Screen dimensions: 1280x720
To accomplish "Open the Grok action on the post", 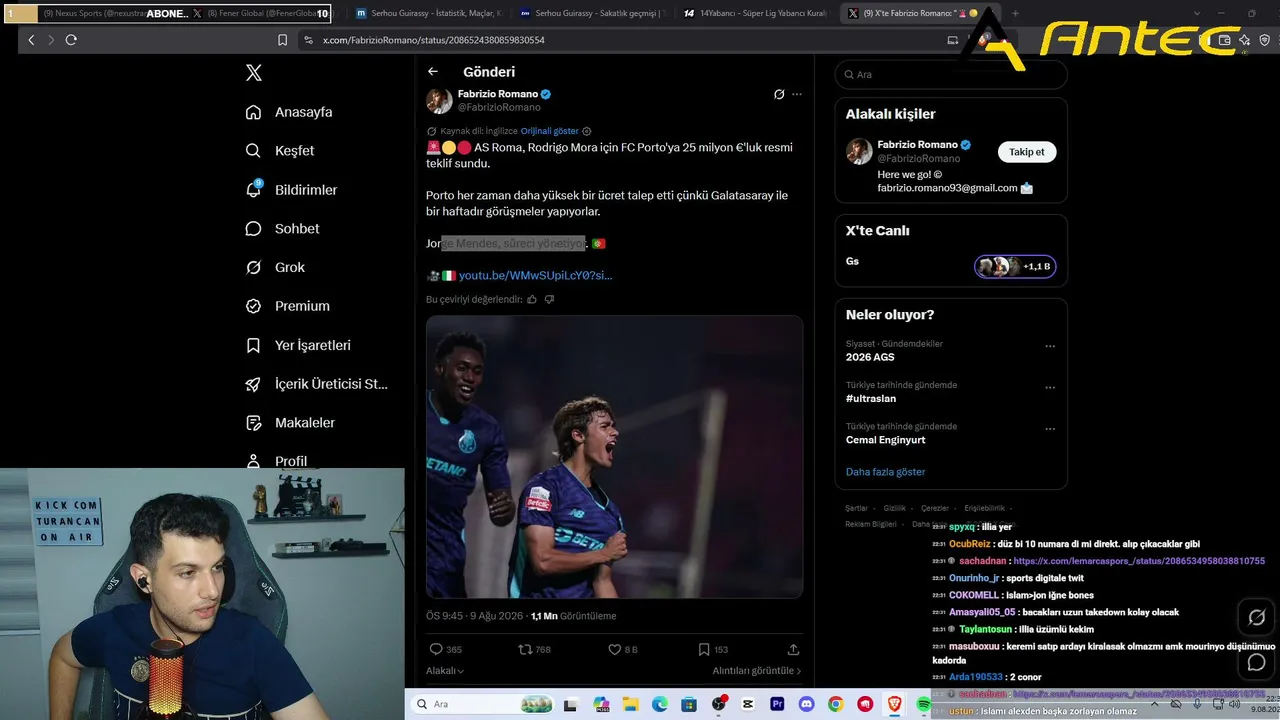I will (x=779, y=94).
